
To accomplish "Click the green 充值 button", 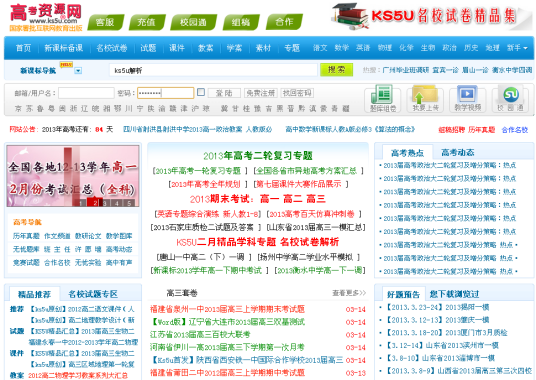I will [147, 22].
